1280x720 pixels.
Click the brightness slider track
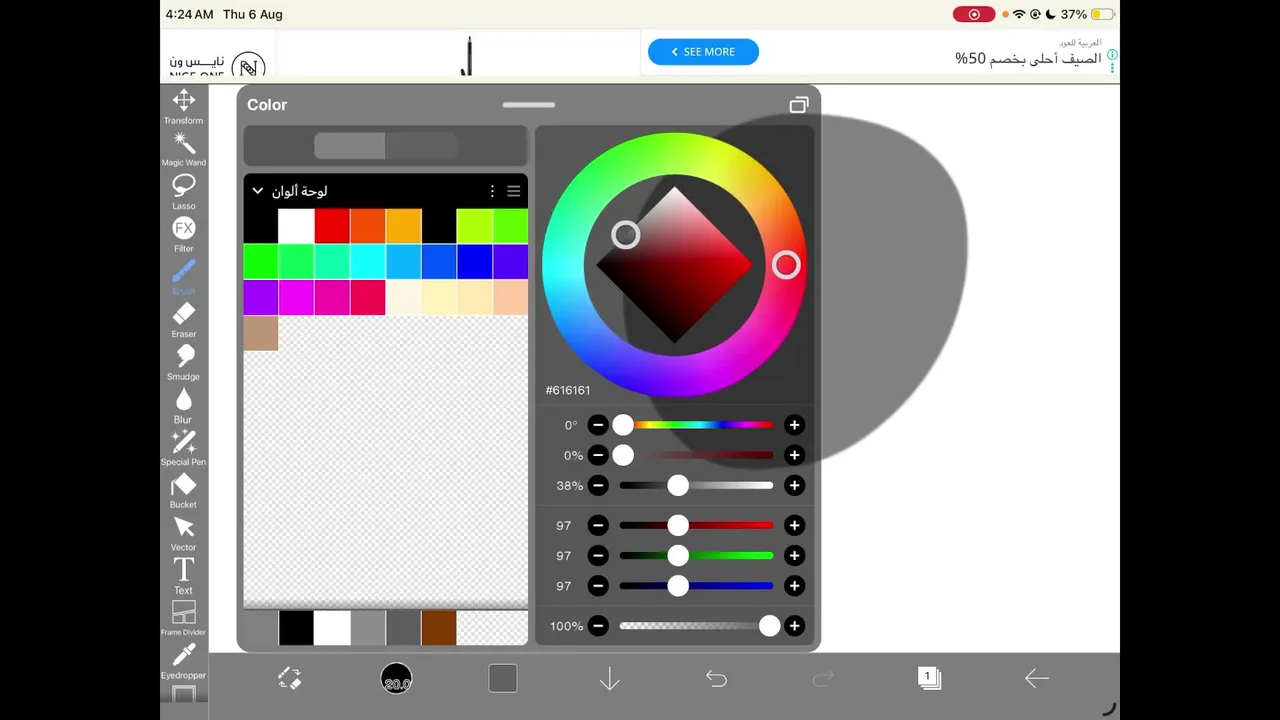click(x=697, y=486)
